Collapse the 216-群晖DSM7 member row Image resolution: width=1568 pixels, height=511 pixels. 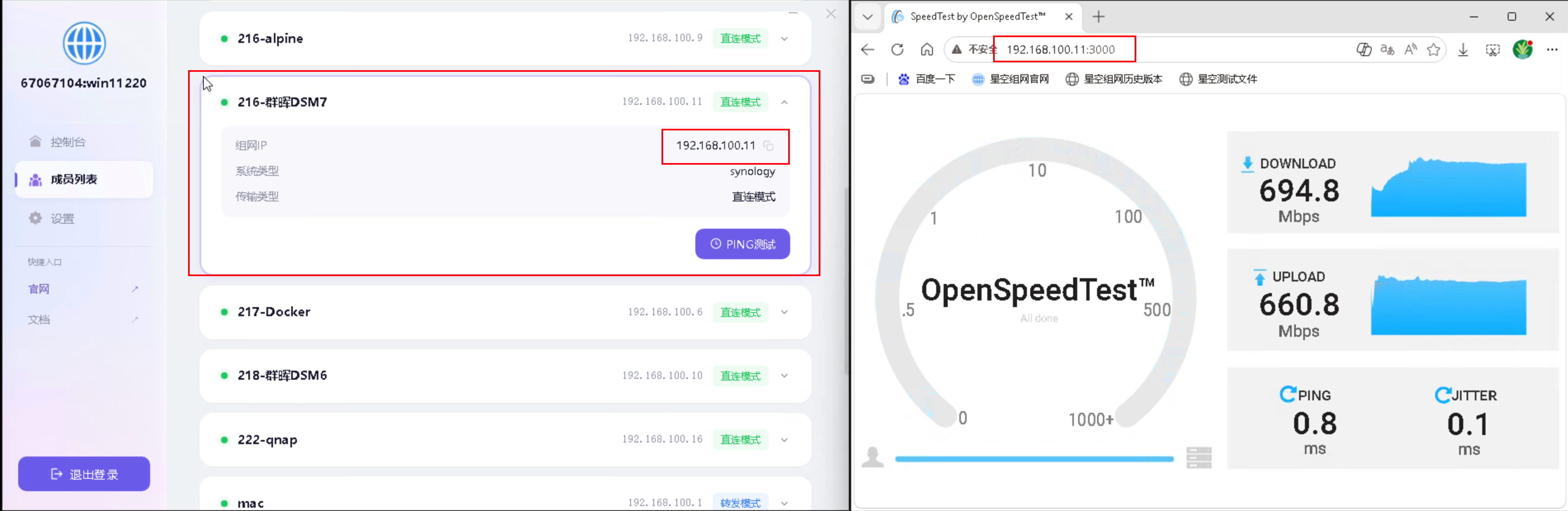[784, 102]
